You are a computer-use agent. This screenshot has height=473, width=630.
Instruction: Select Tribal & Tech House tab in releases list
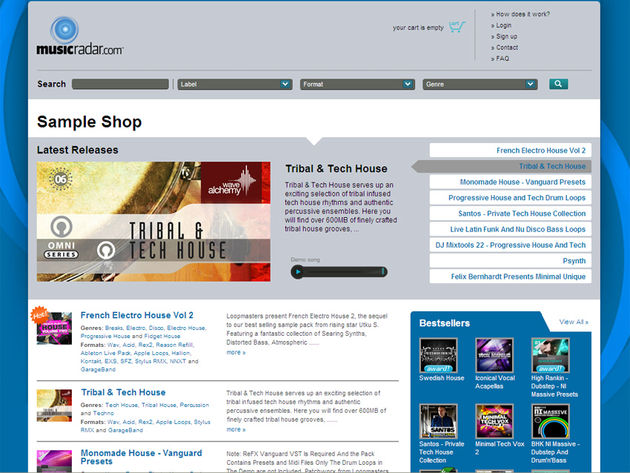pyautogui.click(x=502, y=166)
